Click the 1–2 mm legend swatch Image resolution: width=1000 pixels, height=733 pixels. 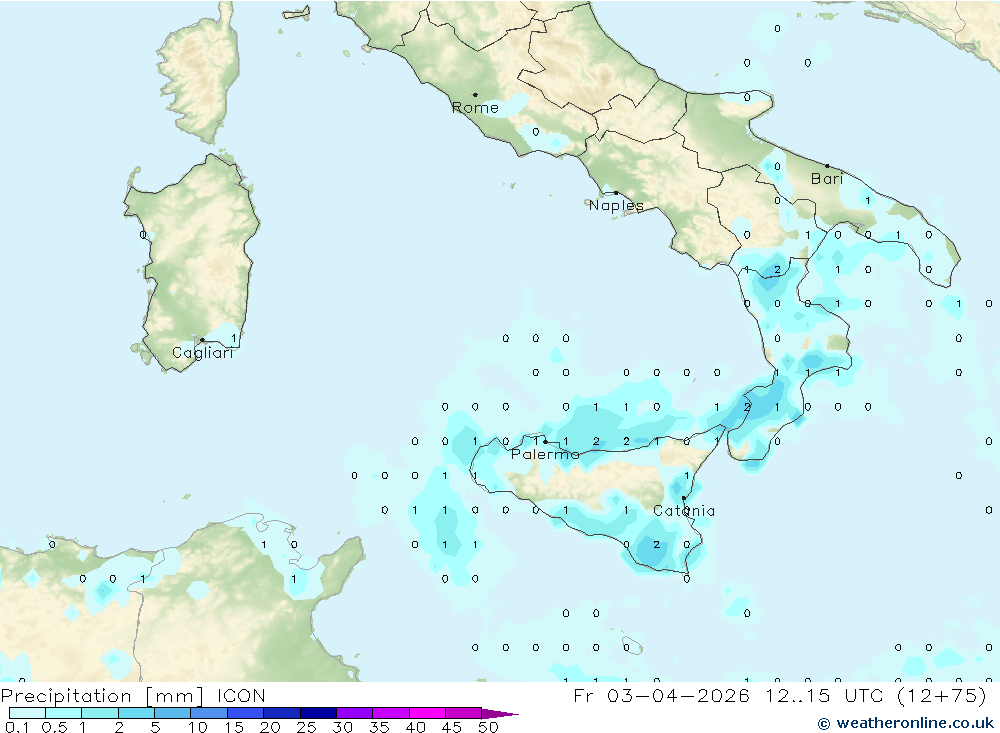pyautogui.click(x=99, y=713)
